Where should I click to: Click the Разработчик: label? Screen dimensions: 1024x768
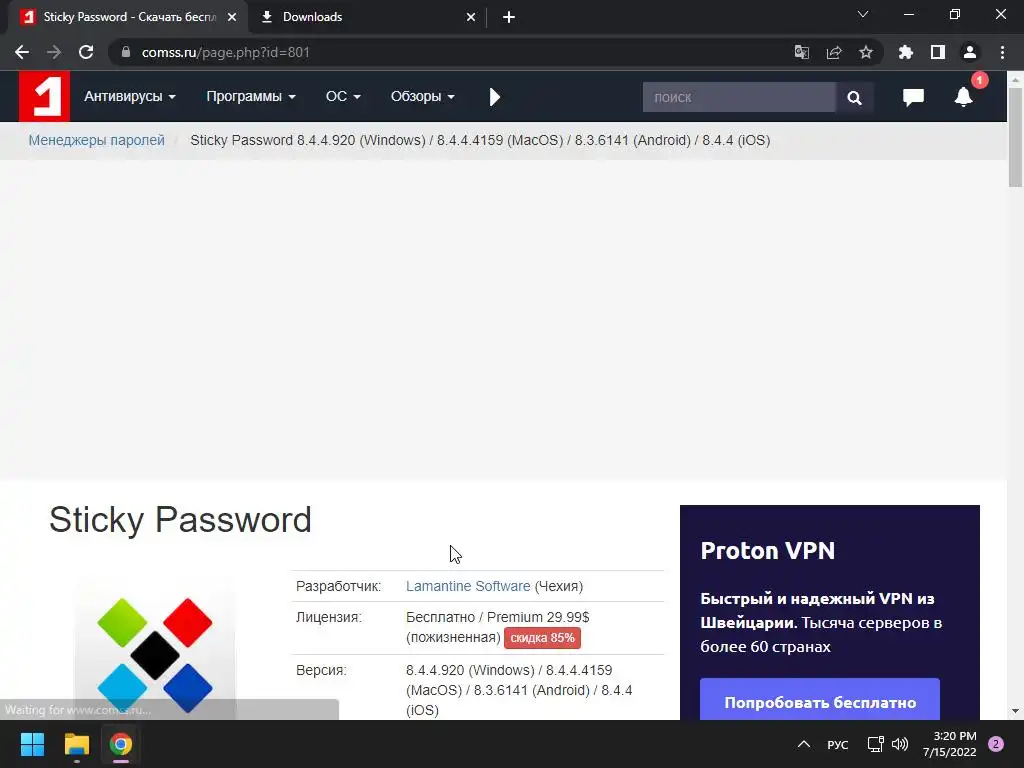338,586
